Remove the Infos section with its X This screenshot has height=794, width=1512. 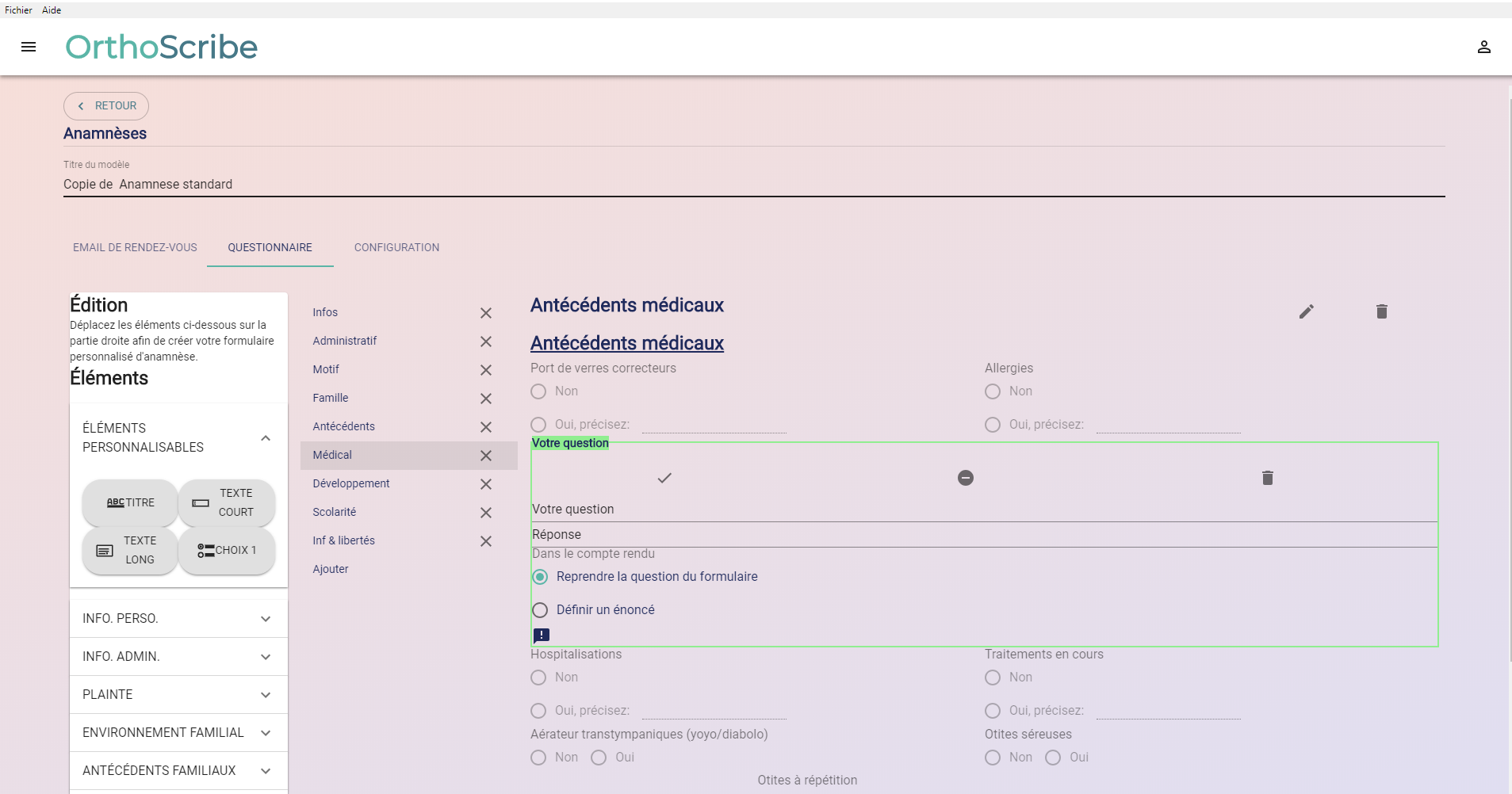pyautogui.click(x=486, y=313)
